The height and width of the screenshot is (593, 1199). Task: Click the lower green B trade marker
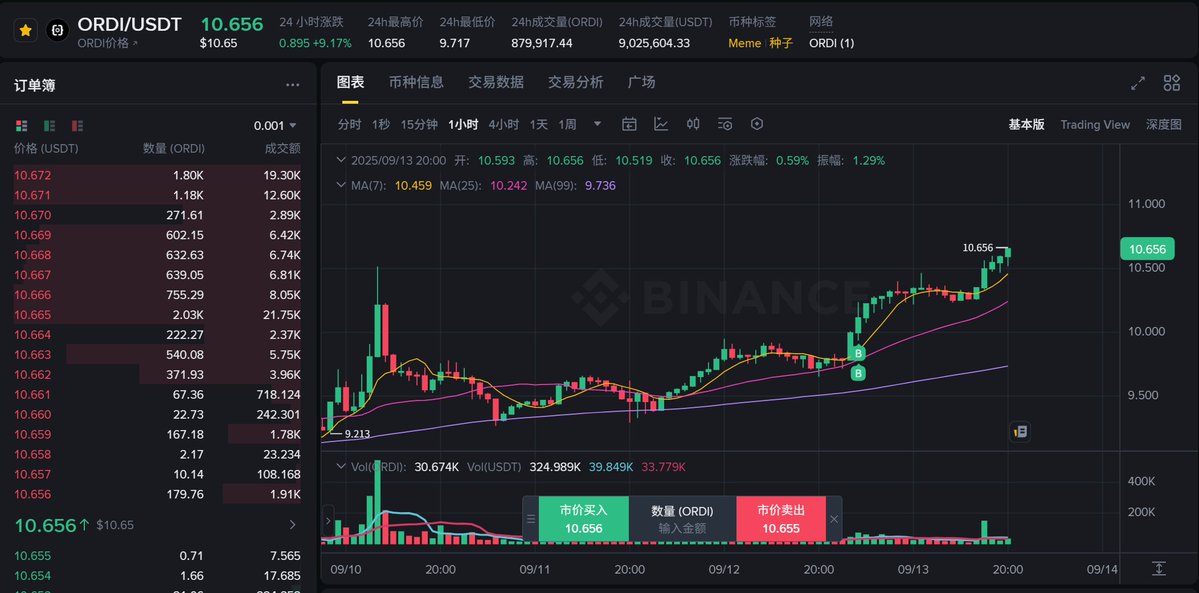(x=859, y=373)
